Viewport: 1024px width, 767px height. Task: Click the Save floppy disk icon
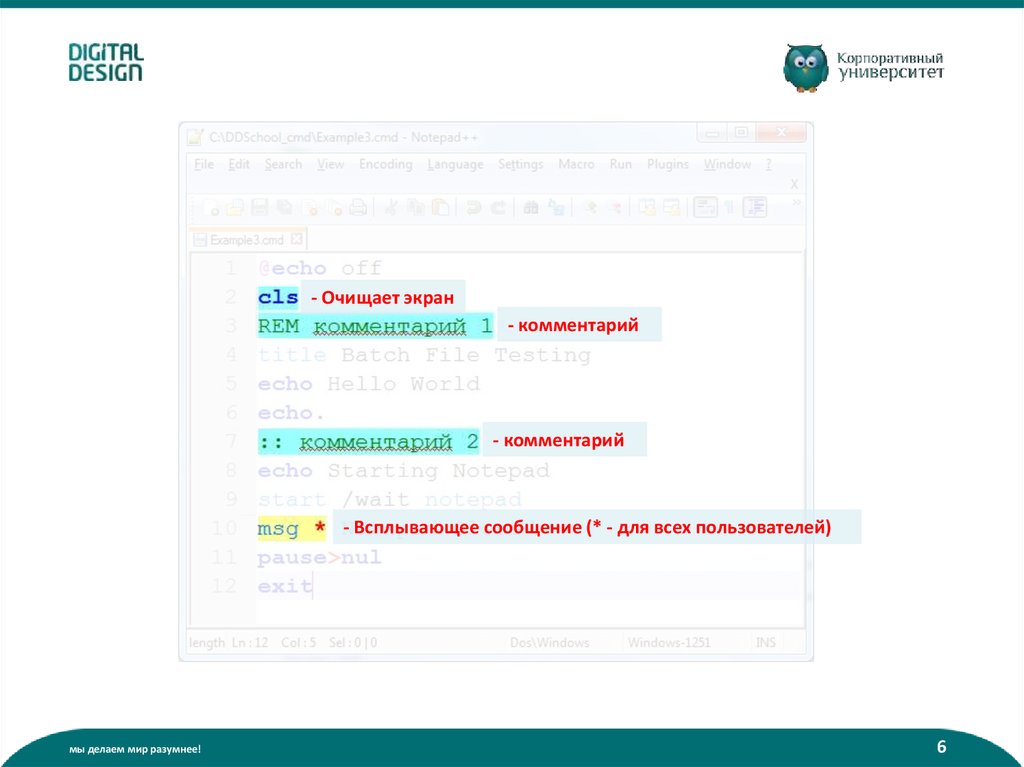(x=259, y=208)
